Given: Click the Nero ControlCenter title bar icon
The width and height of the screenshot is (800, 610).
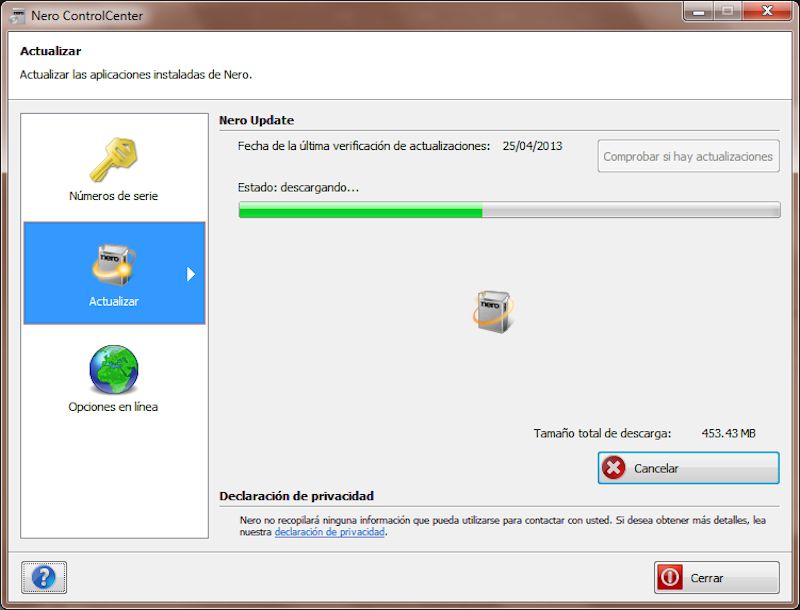Looking at the screenshot, I should 17,16.
